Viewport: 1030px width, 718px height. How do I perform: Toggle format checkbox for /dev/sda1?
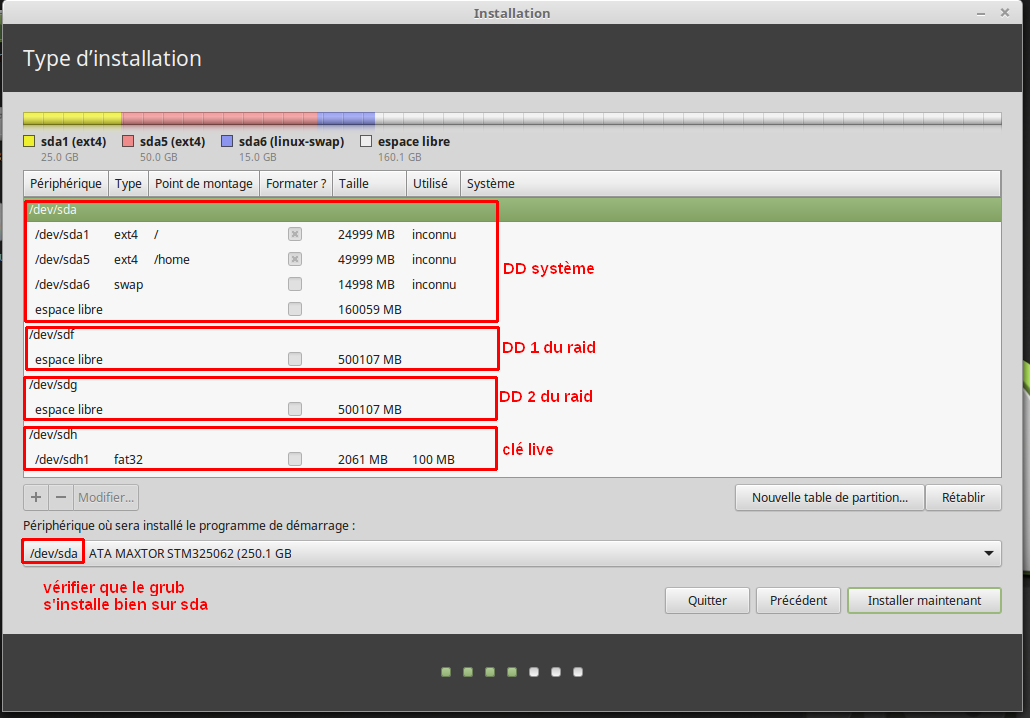pos(295,235)
